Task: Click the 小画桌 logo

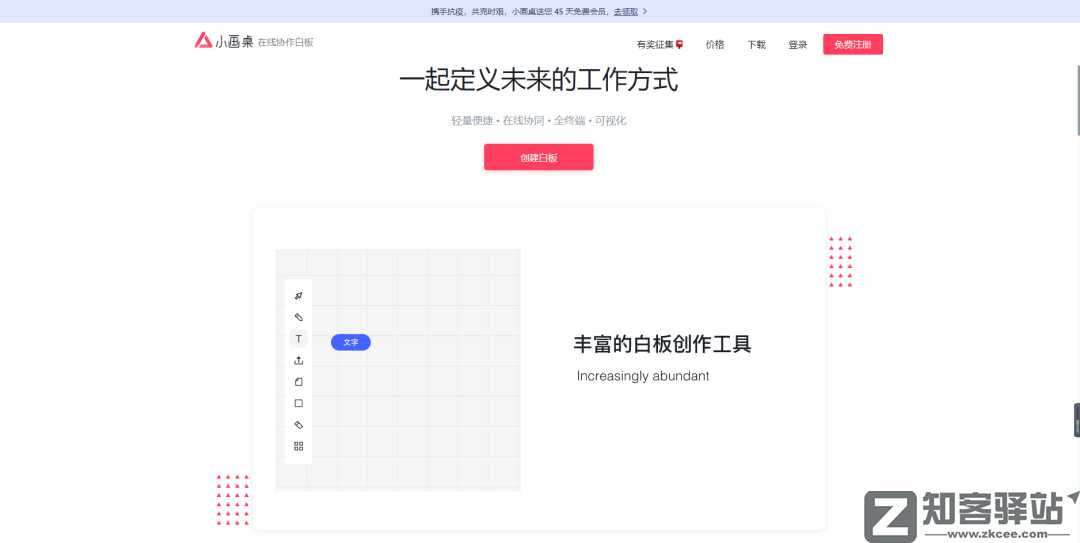Action: coord(224,41)
